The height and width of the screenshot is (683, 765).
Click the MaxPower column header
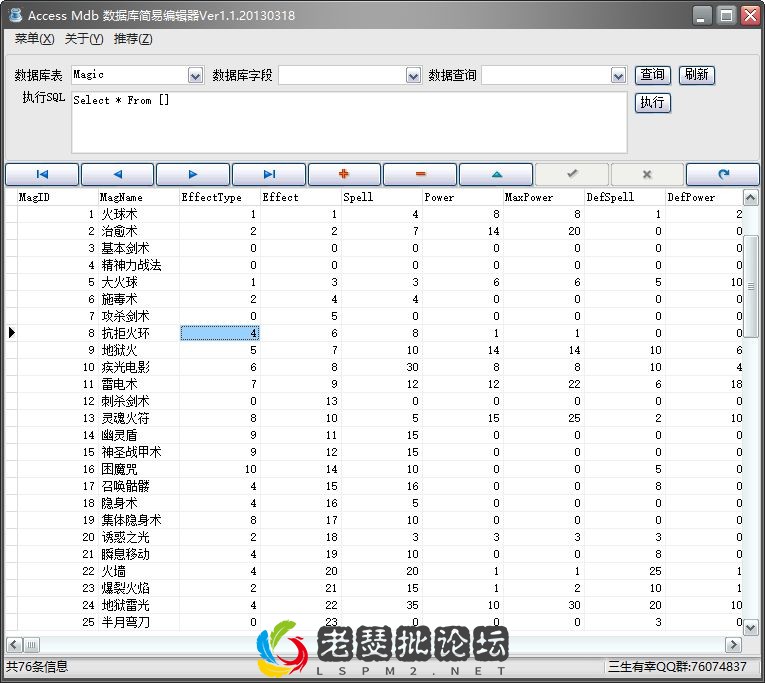pos(544,198)
